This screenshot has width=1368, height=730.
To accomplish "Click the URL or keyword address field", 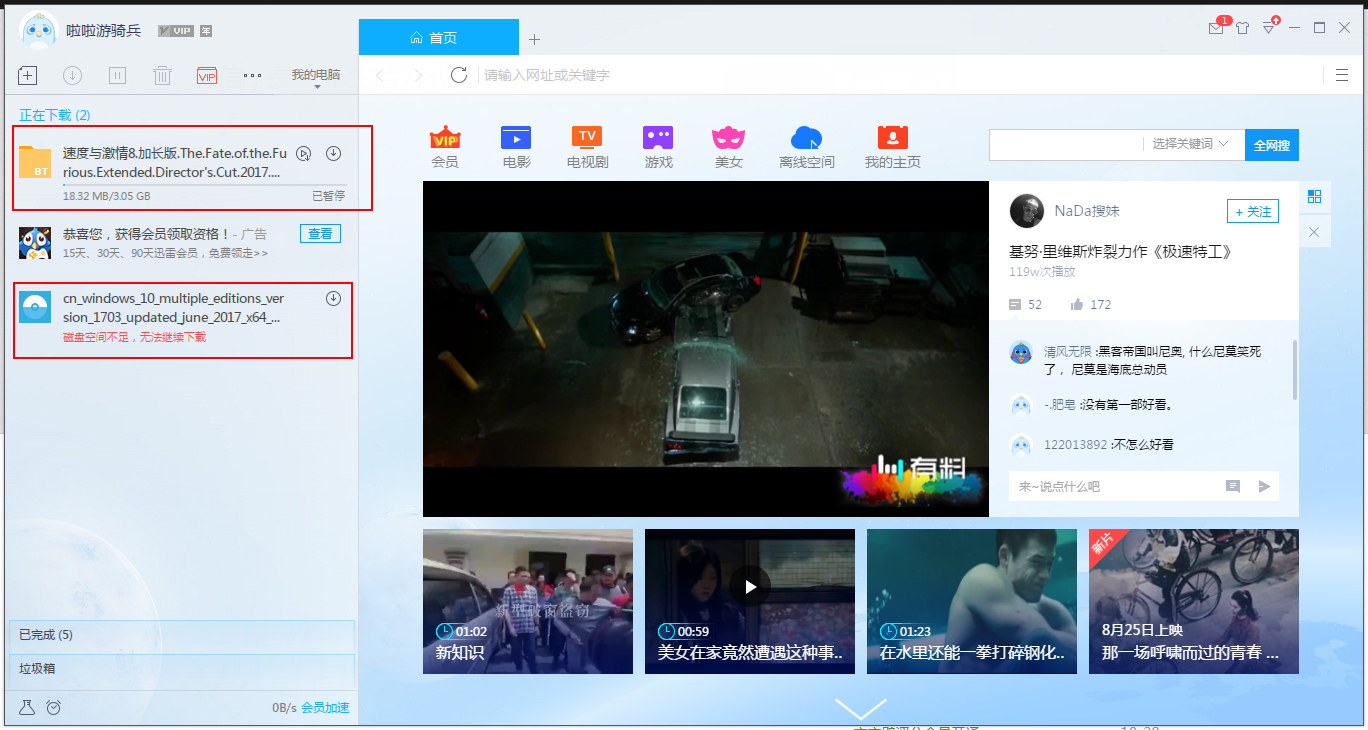I will (900, 75).
